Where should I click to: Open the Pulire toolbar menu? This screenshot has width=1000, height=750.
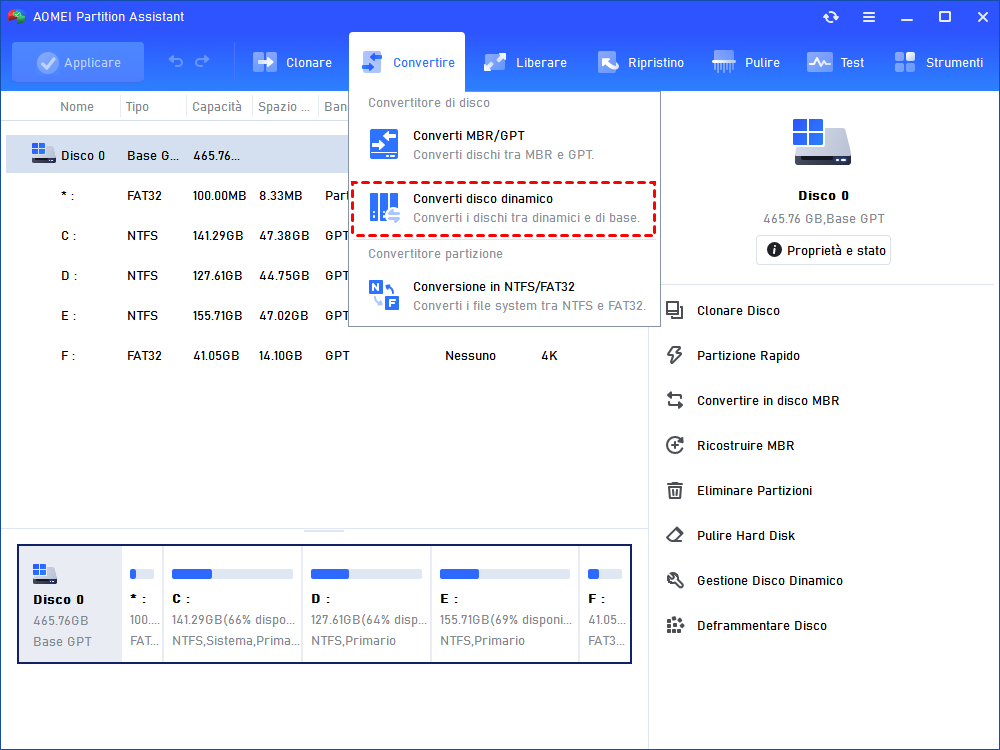746,62
